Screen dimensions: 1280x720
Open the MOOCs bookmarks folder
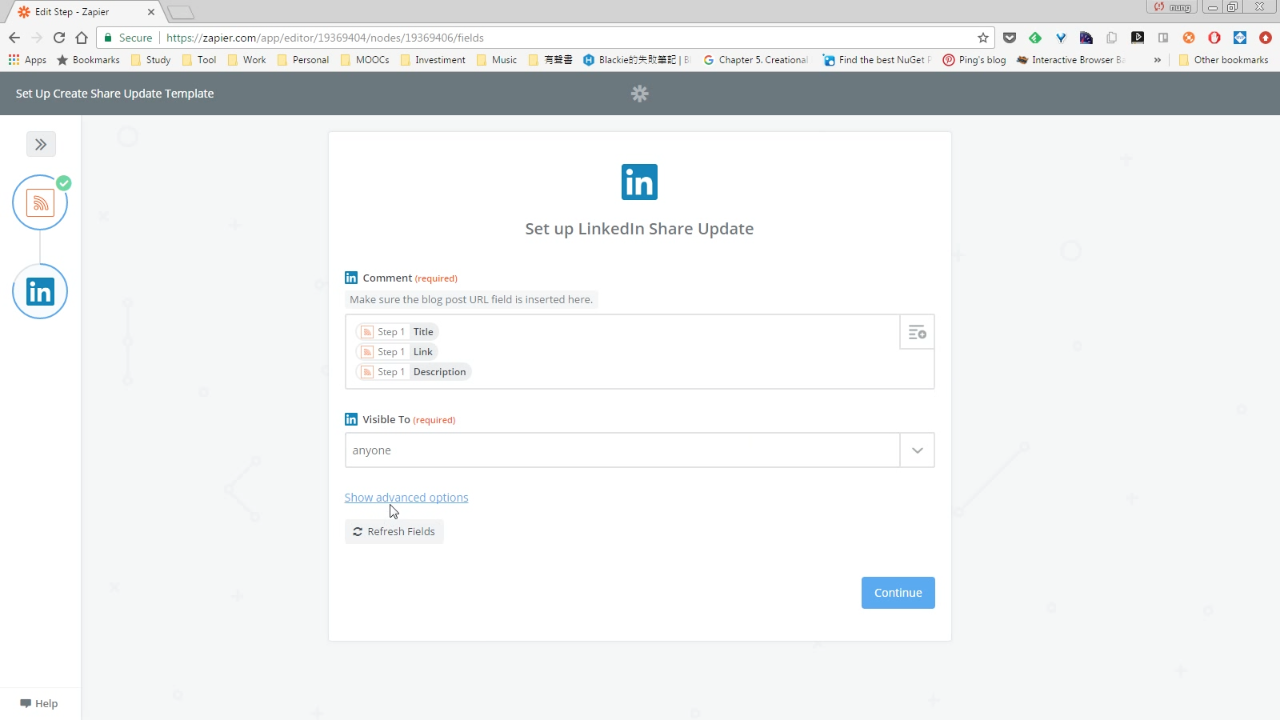tap(364, 60)
